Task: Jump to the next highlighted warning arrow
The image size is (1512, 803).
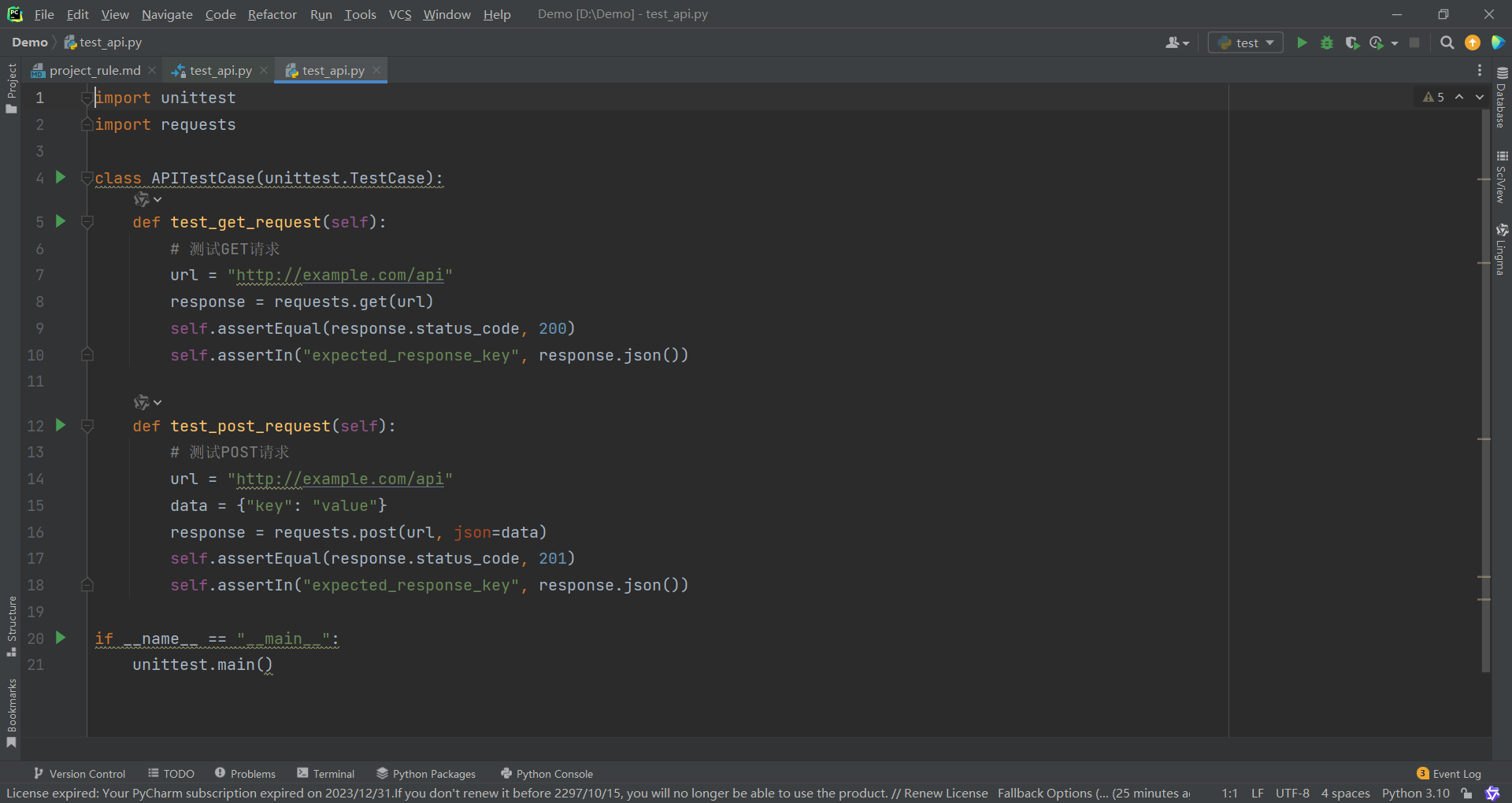Action: click(1480, 97)
